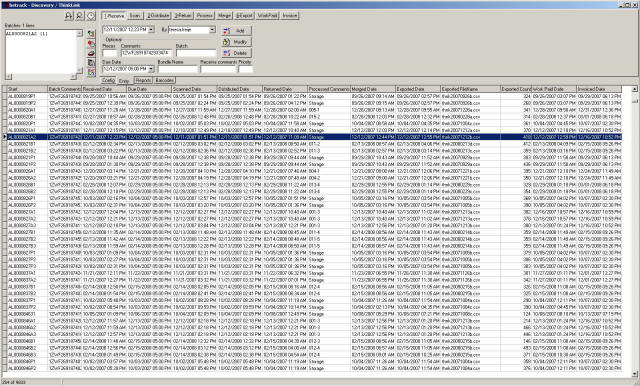Click the document-copy icon beside the batches list
The height and width of the screenshot is (386, 640).
coord(91,63)
